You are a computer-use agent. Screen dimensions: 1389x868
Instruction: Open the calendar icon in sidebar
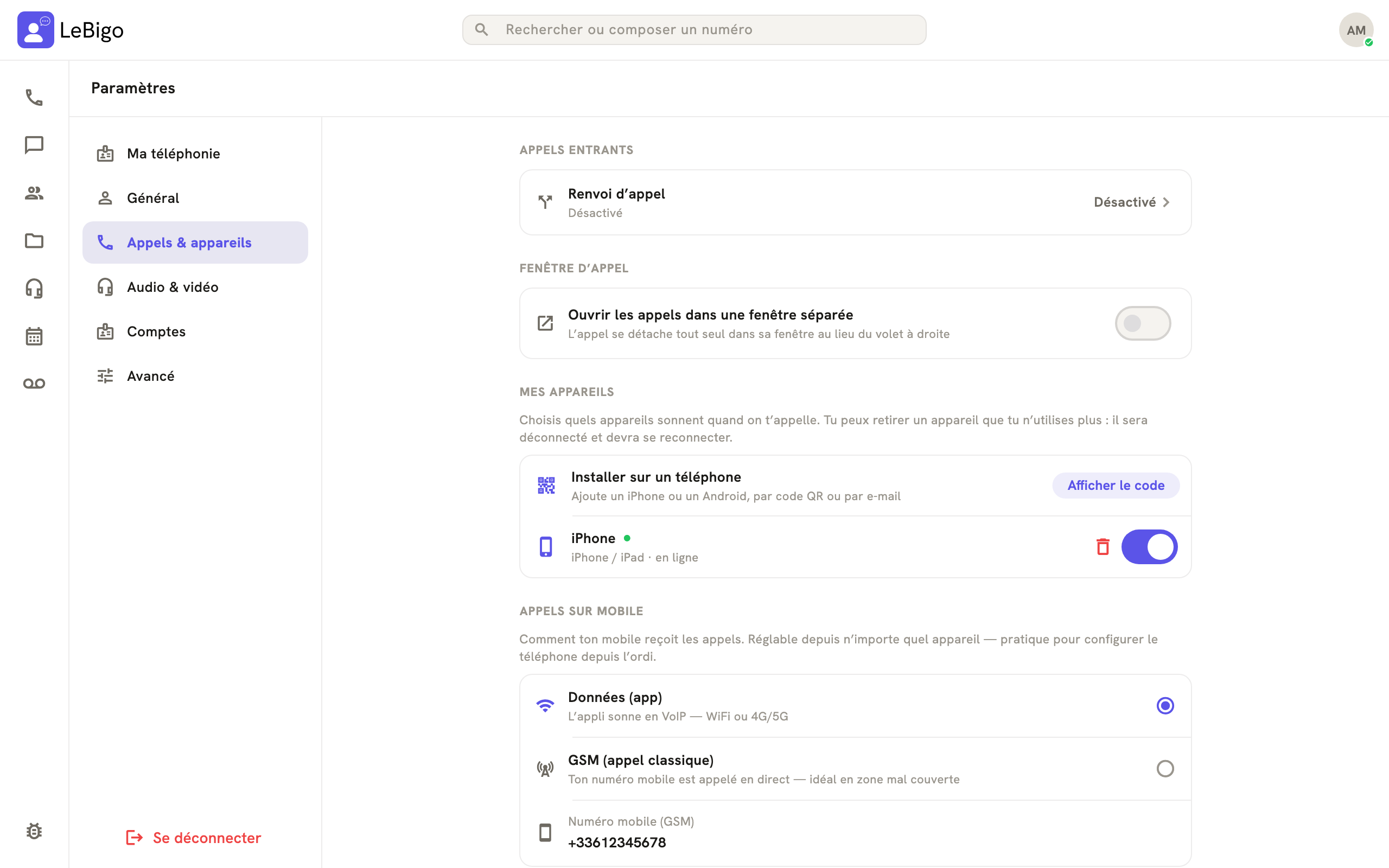pyautogui.click(x=34, y=336)
